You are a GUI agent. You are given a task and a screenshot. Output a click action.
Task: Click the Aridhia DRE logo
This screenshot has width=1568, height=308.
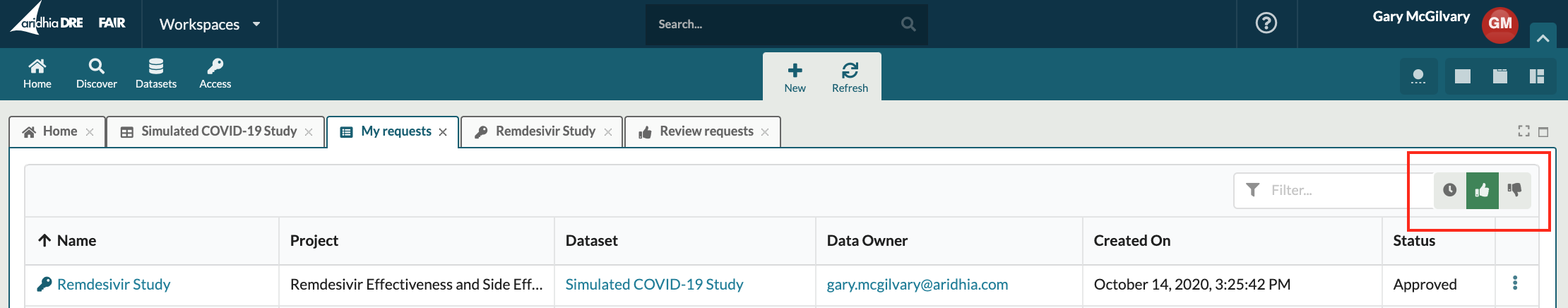coord(47,20)
